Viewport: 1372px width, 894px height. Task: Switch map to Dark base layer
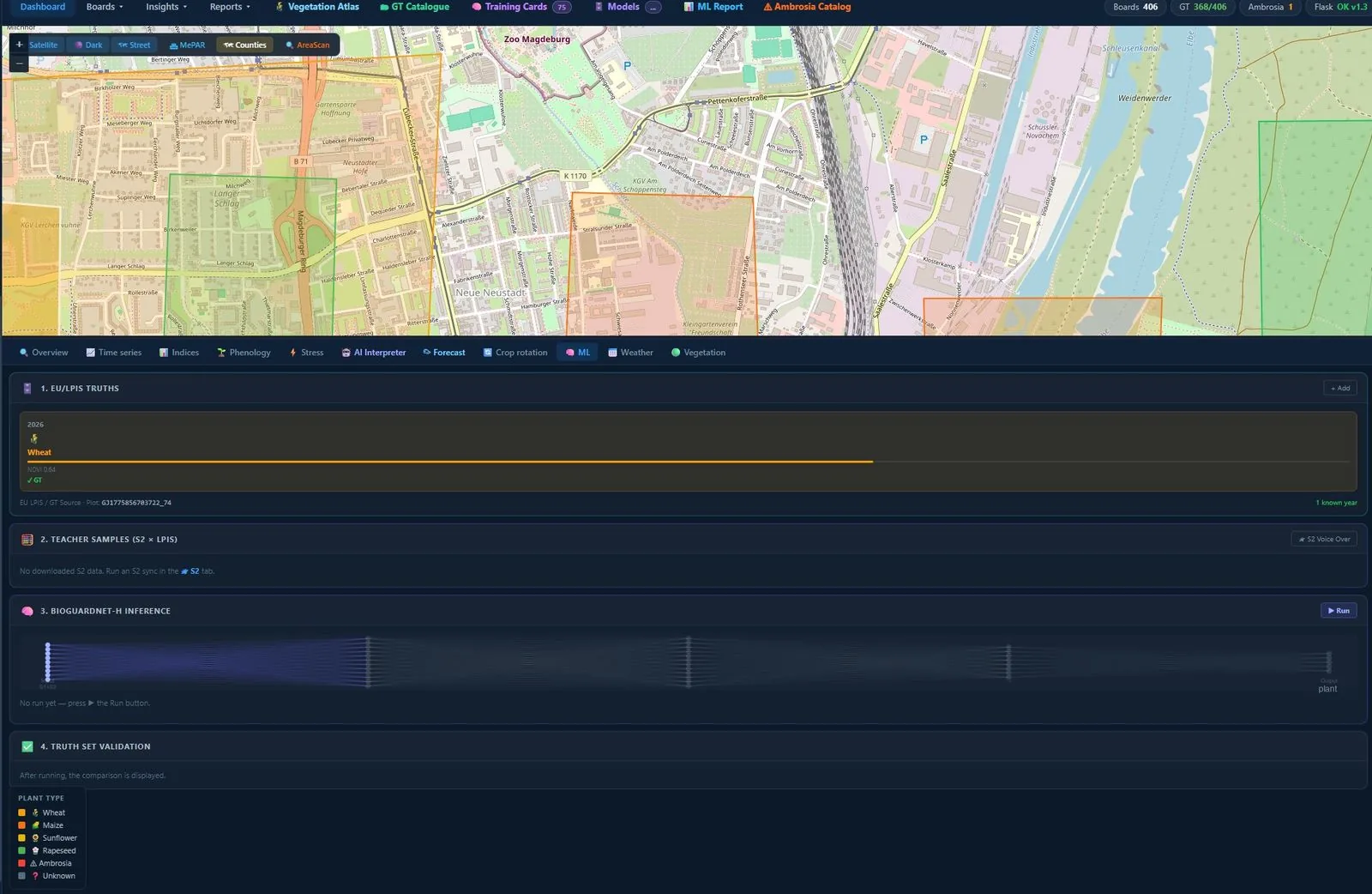coord(88,45)
